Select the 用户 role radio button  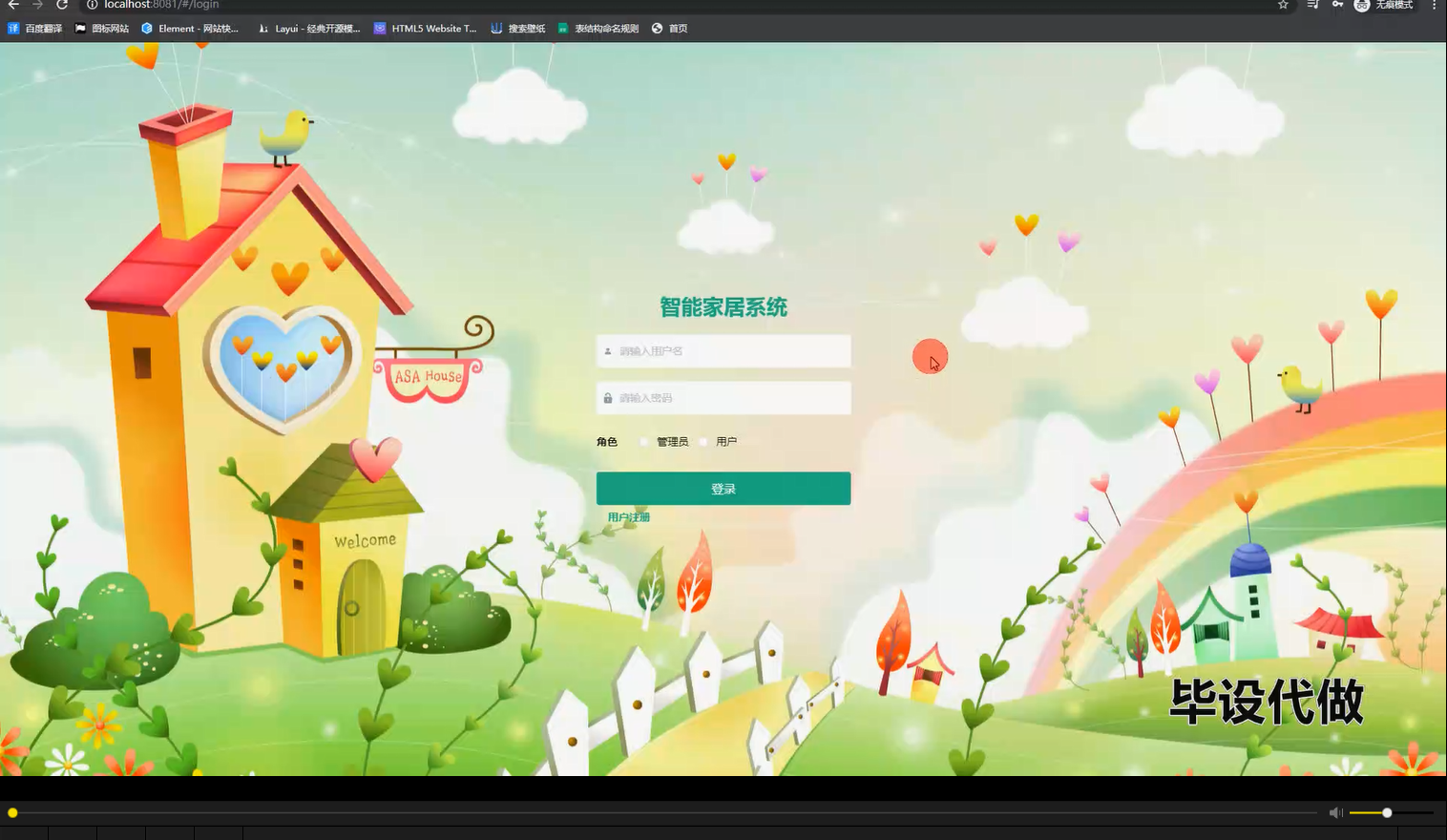(703, 441)
